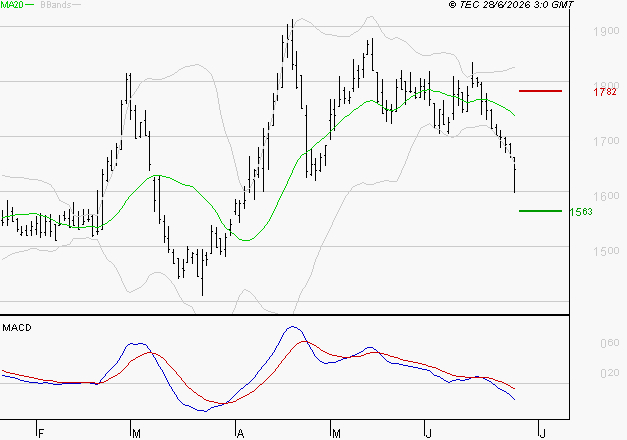627x440 pixels.
Task: Click the 1600 price axis label
Action: click(x=606, y=196)
